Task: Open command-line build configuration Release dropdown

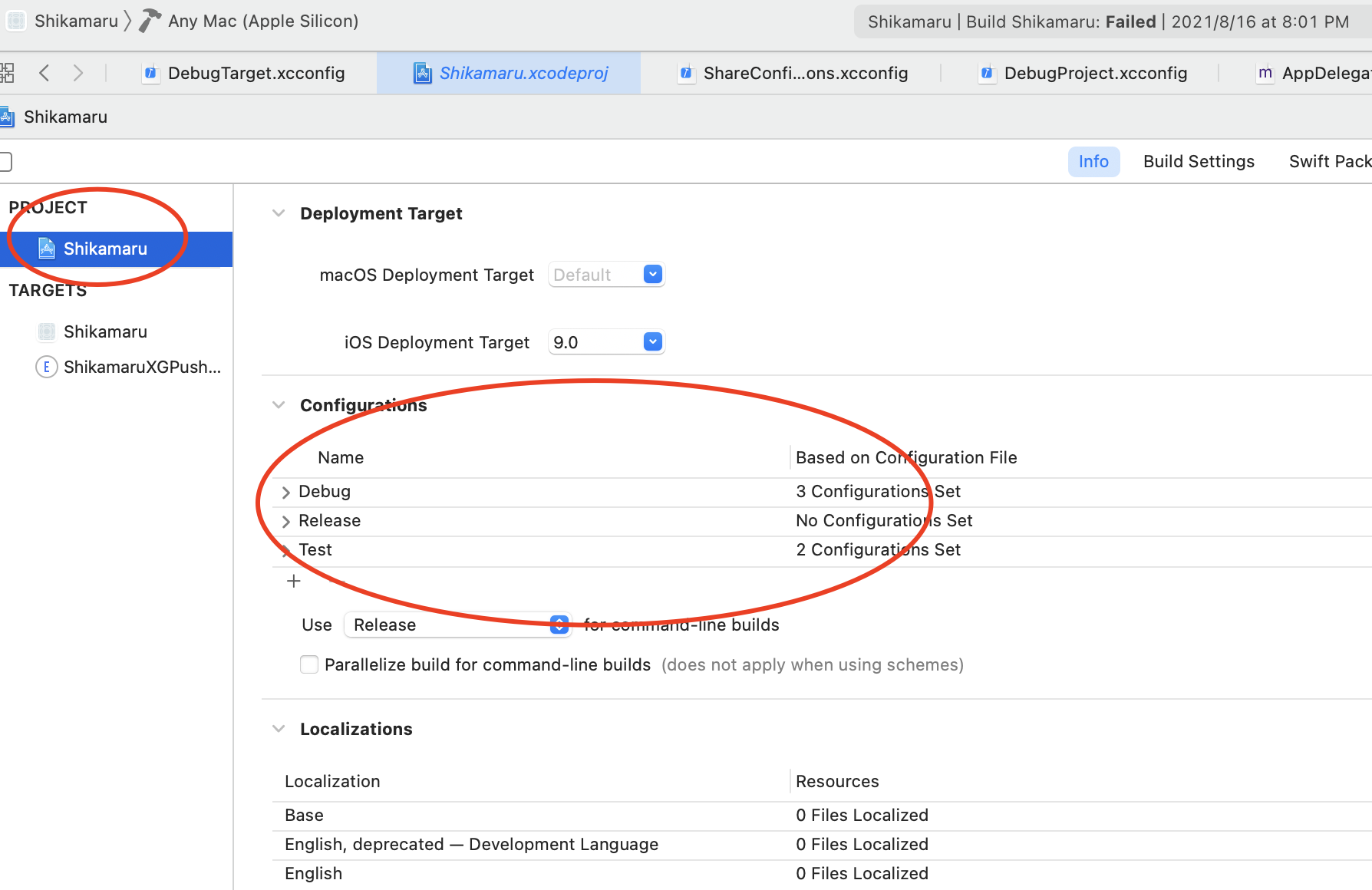Action: (x=559, y=625)
